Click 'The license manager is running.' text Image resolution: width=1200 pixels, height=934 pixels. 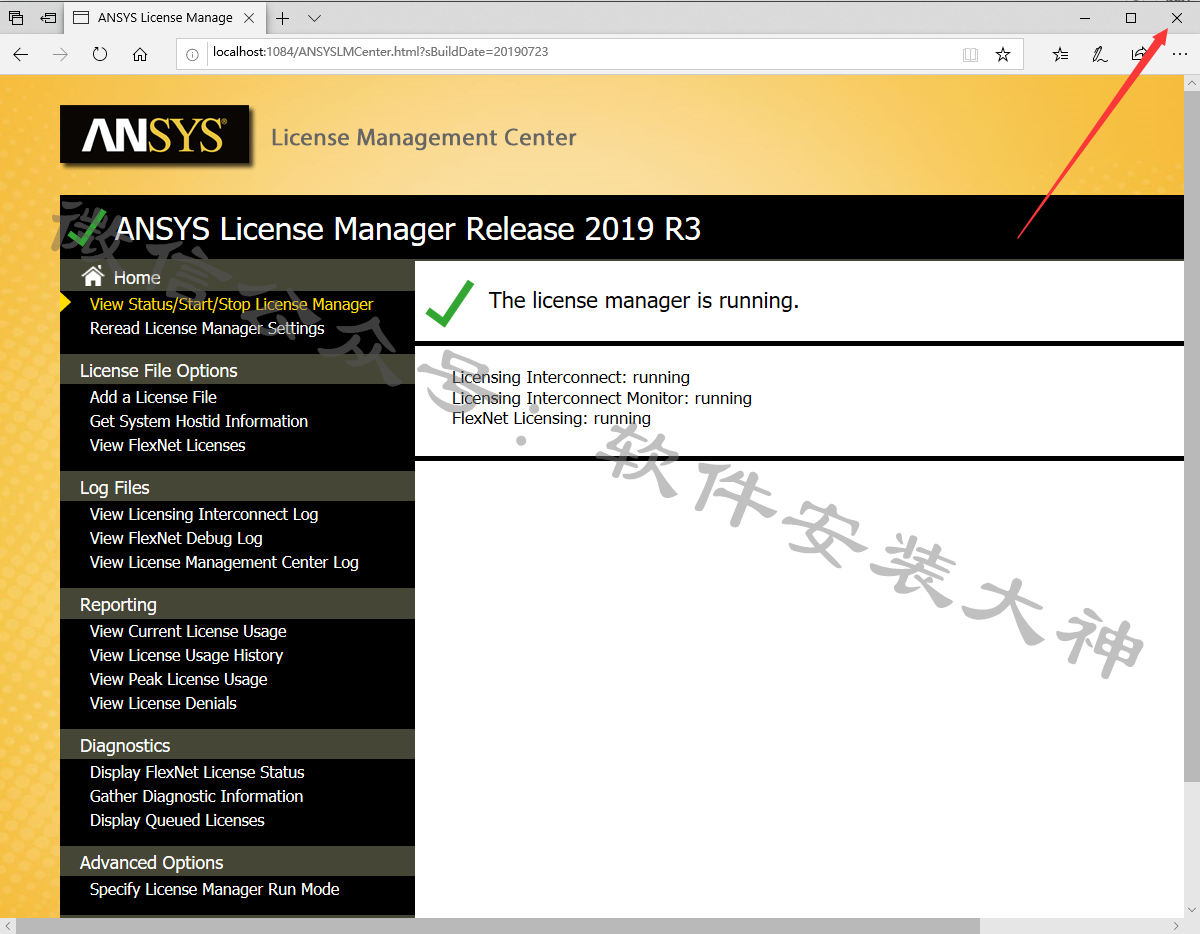(643, 300)
